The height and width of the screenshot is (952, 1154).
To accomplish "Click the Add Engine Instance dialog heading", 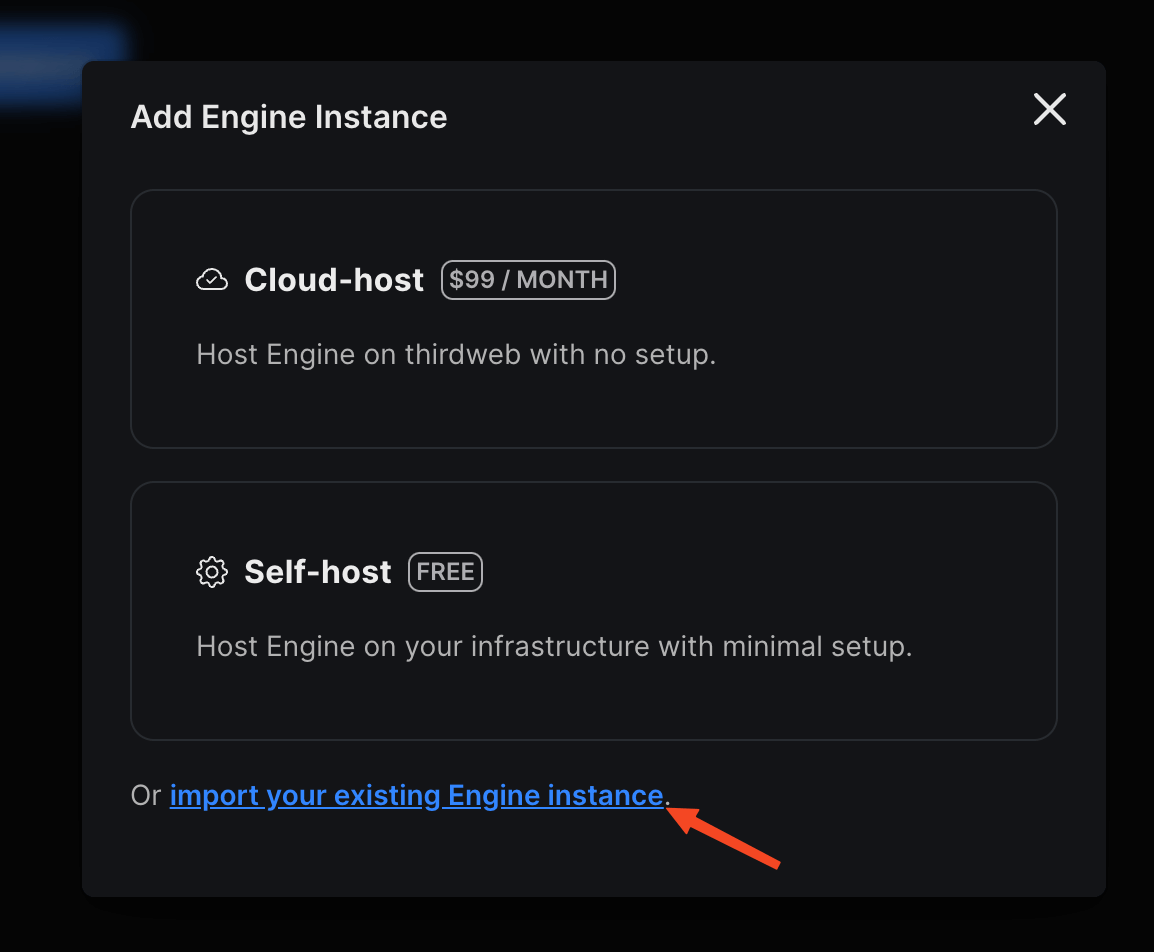I will pyautogui.click(x=288, y=116).
